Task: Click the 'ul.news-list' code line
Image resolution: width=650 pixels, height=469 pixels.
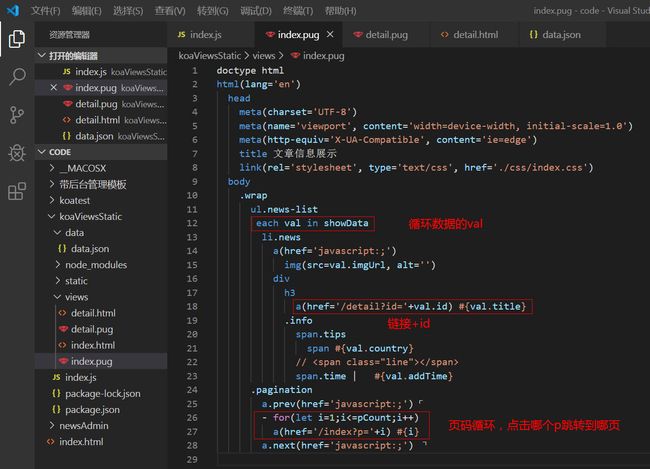Action: coord(284,209)
